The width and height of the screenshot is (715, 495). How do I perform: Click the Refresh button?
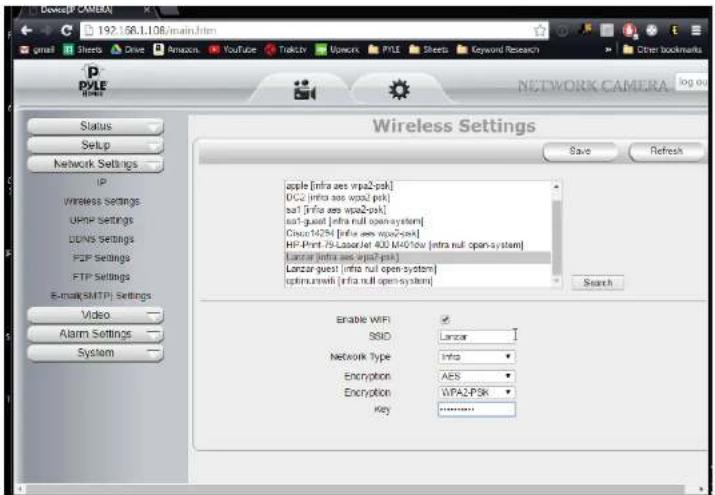[666, 151]
